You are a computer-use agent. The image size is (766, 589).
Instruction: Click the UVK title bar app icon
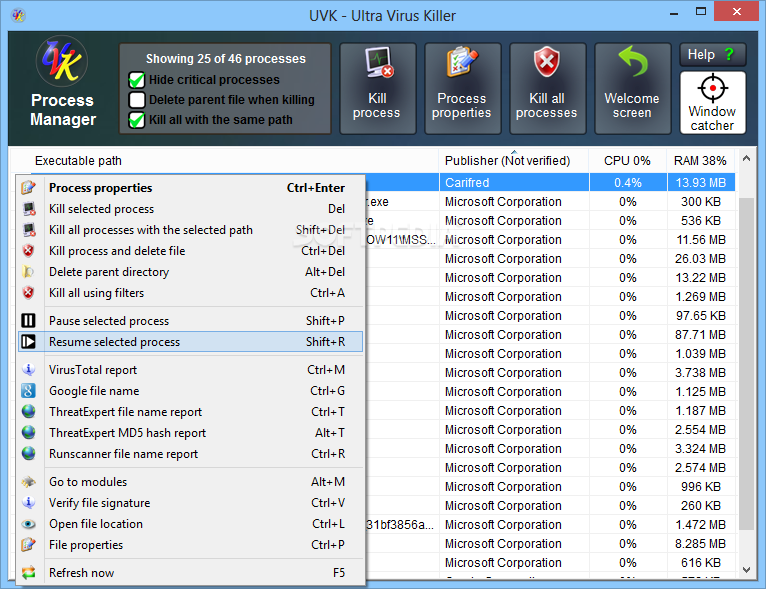[x=19, y=16]
